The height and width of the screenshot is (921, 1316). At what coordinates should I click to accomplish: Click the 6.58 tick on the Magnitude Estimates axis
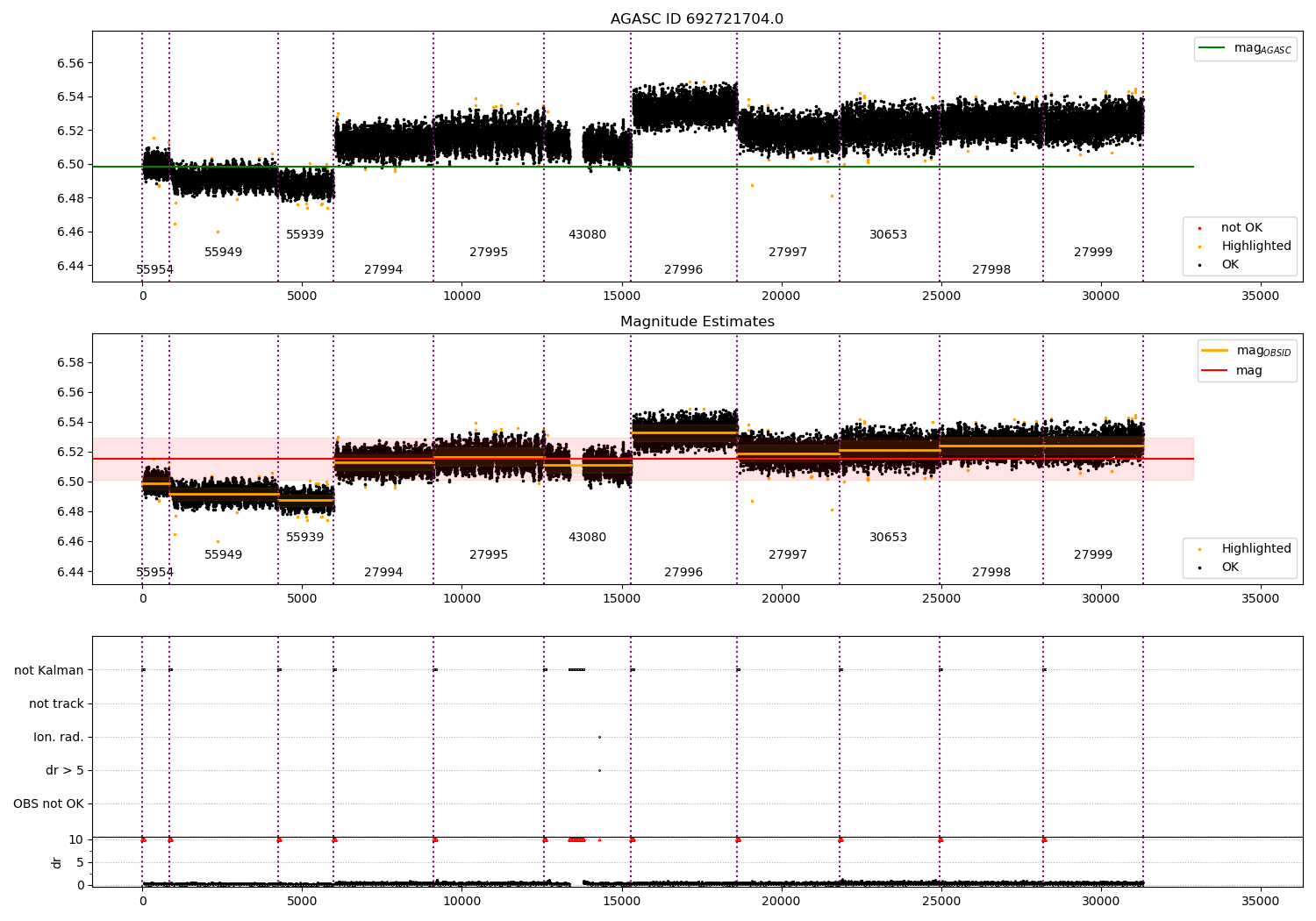(71, 363)
